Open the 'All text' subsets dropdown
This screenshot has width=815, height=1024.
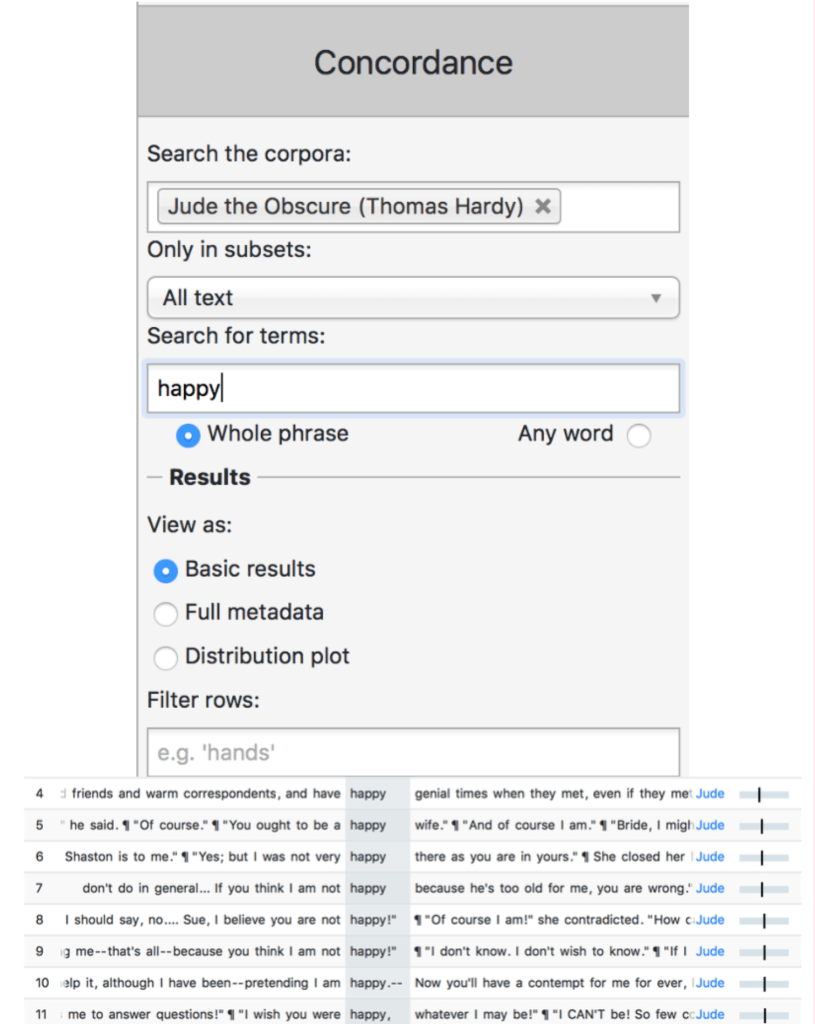(413, 298)
